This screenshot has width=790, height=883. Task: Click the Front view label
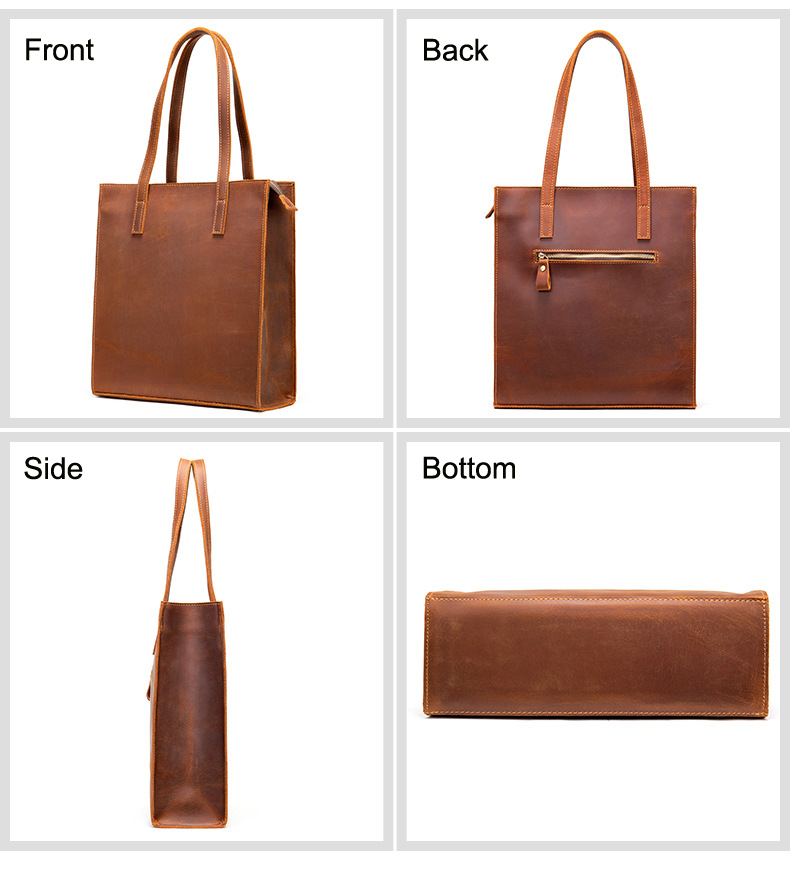click(x=59, y=50)
